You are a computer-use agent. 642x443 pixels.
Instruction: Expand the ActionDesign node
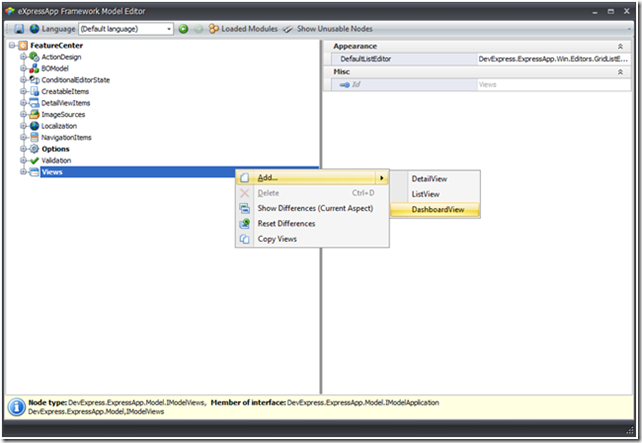(23, 57)
